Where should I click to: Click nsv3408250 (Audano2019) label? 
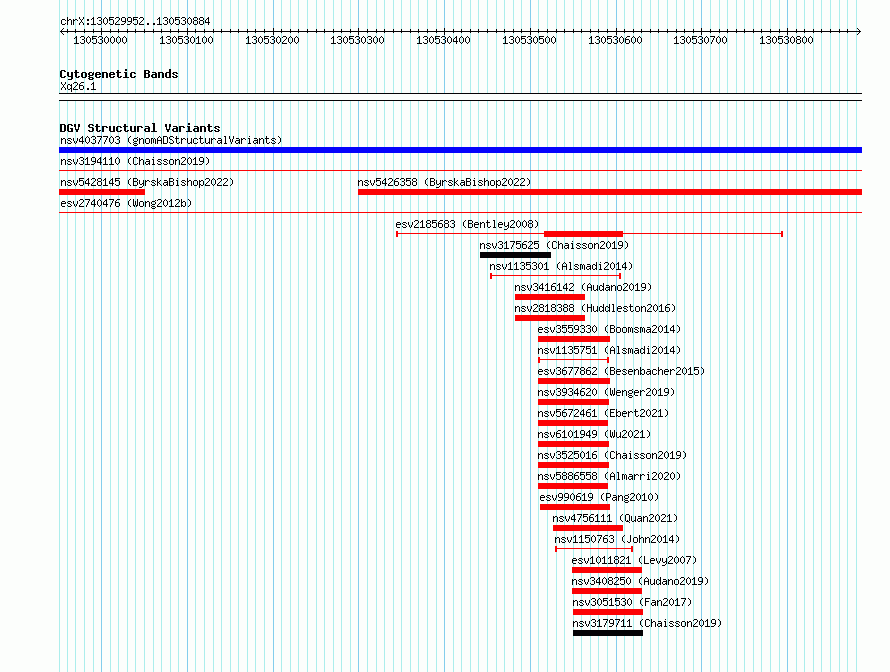640,581
